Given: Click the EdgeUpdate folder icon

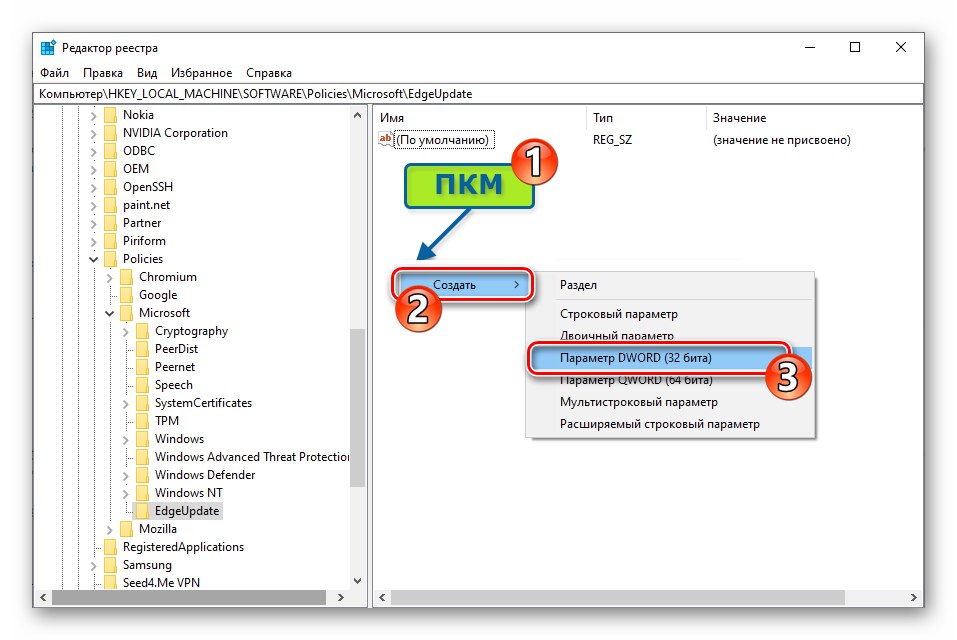Looking at the screenshot, I should click(x=142, y=511).
